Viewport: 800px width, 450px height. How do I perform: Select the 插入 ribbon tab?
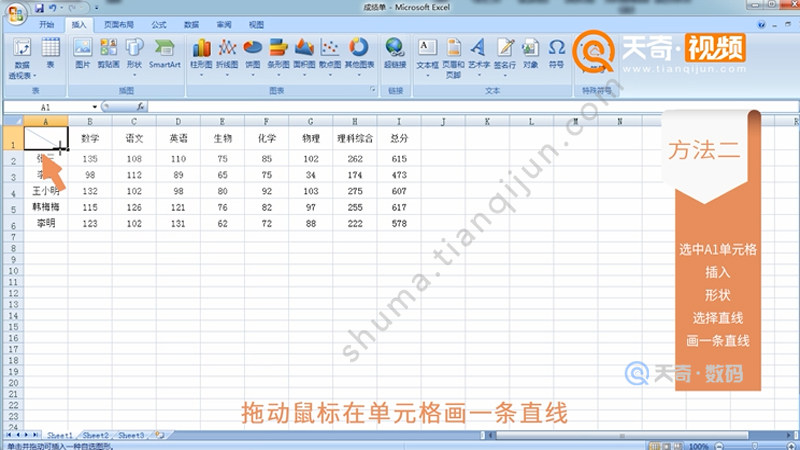coord(79,24)
